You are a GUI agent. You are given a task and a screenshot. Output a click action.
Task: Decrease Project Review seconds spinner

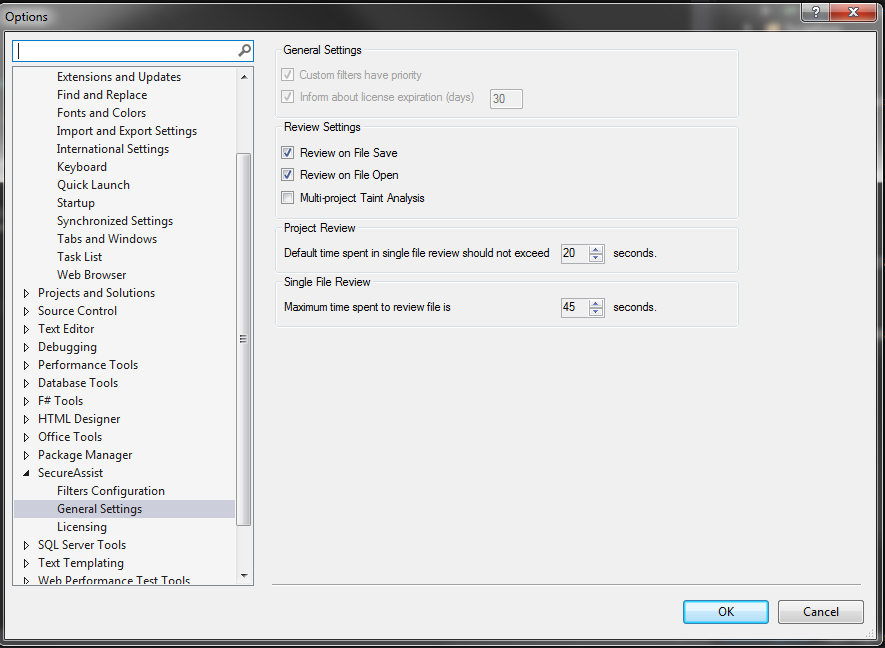[x=596, y=258]
